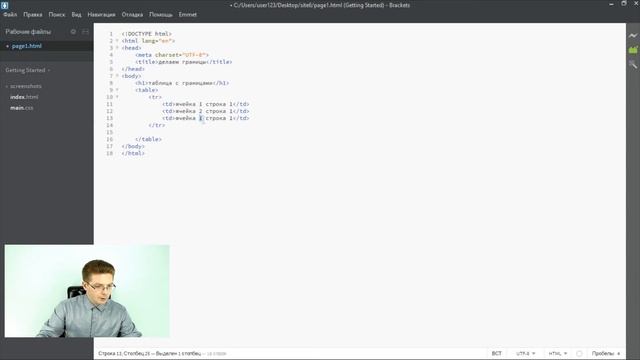Viewport: 640px width, 360px height.
Task: Open the HTML language mode dropdown
Action: coord(558,353)
